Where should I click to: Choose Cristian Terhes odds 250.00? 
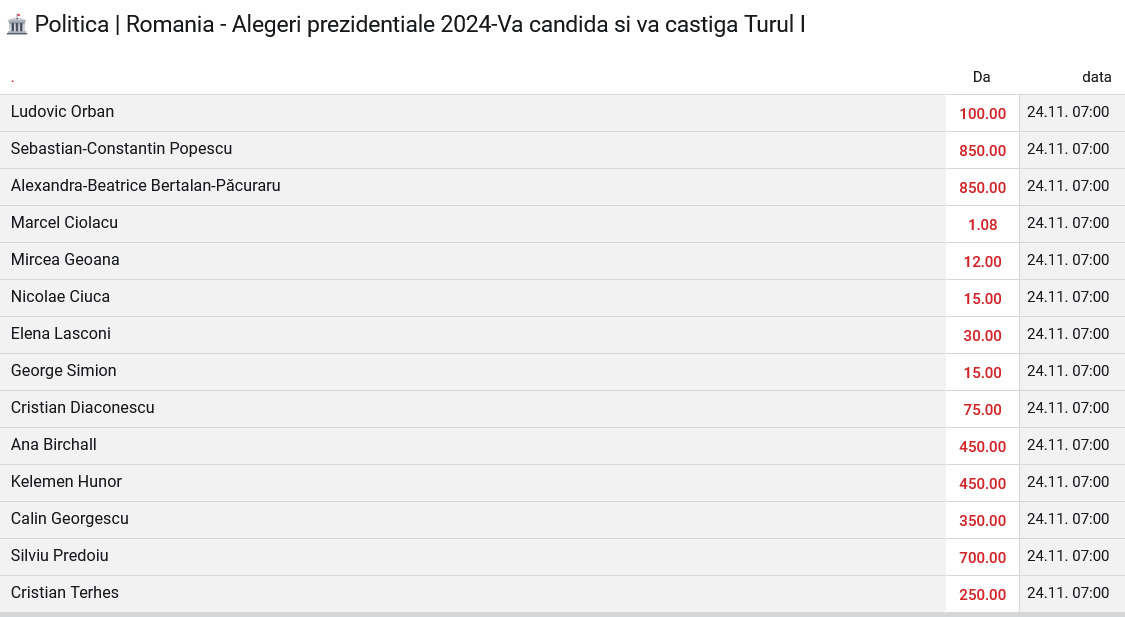(982, 595)
